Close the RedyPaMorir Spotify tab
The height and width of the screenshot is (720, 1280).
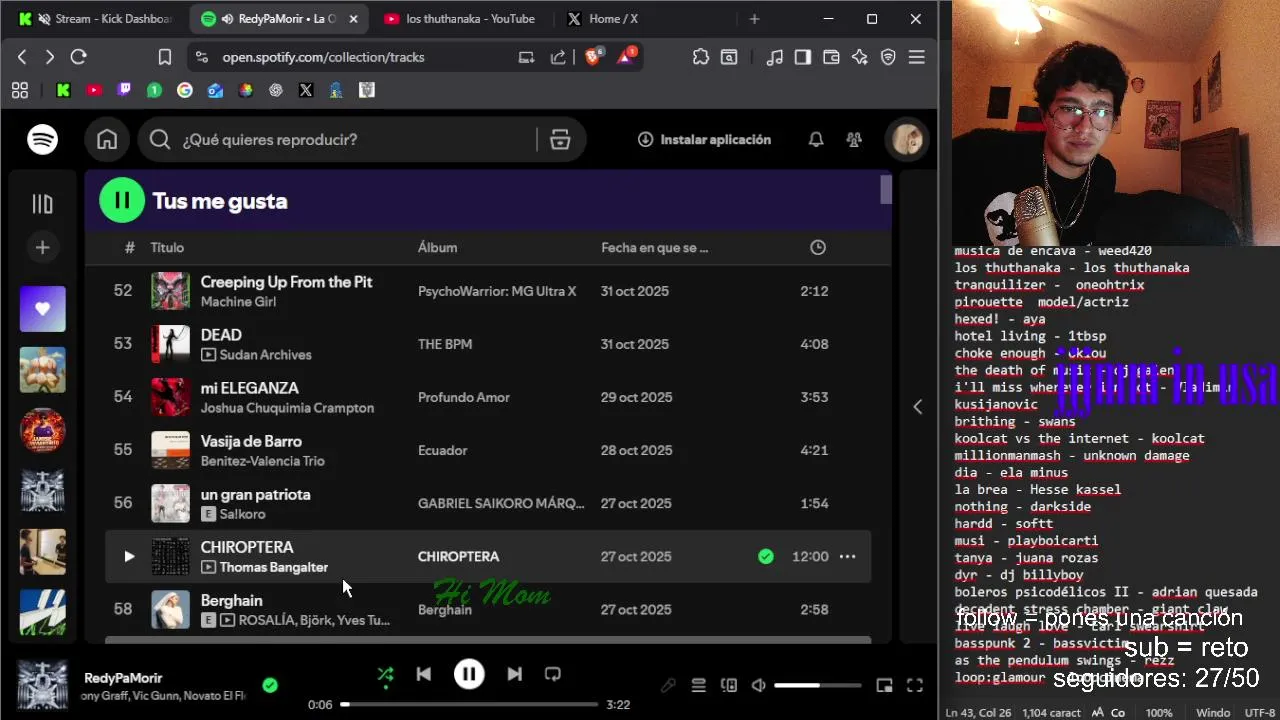(353, 19)
